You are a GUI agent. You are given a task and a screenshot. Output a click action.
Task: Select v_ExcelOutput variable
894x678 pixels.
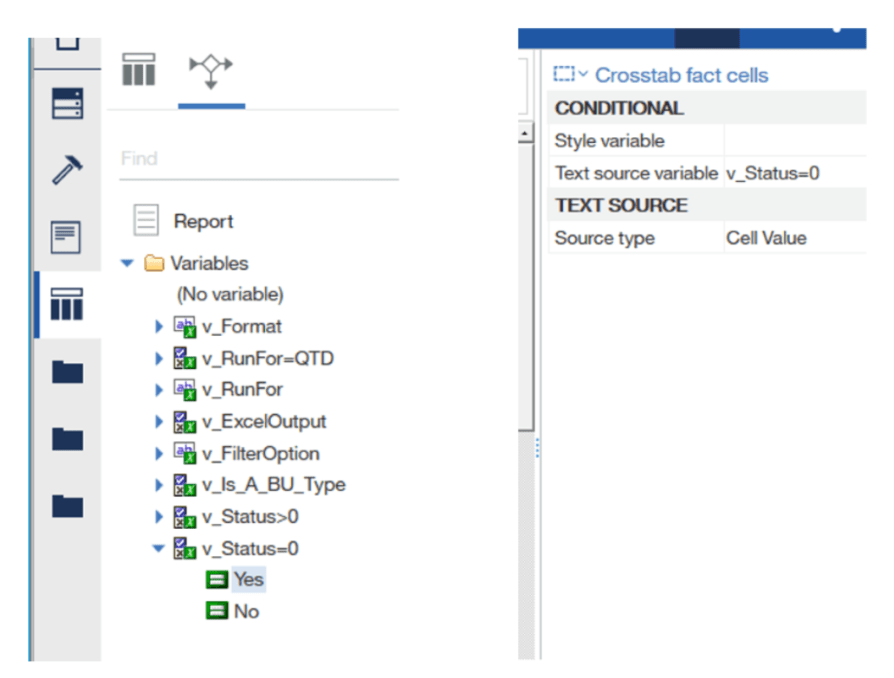coord(264,421)
